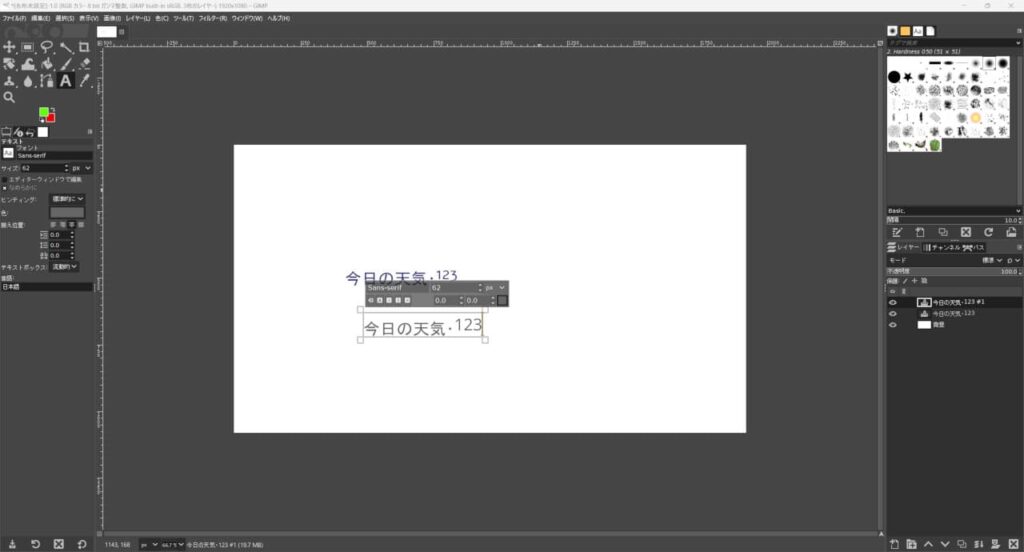
Task: Select the Paths tool
Action: [46, 81]
